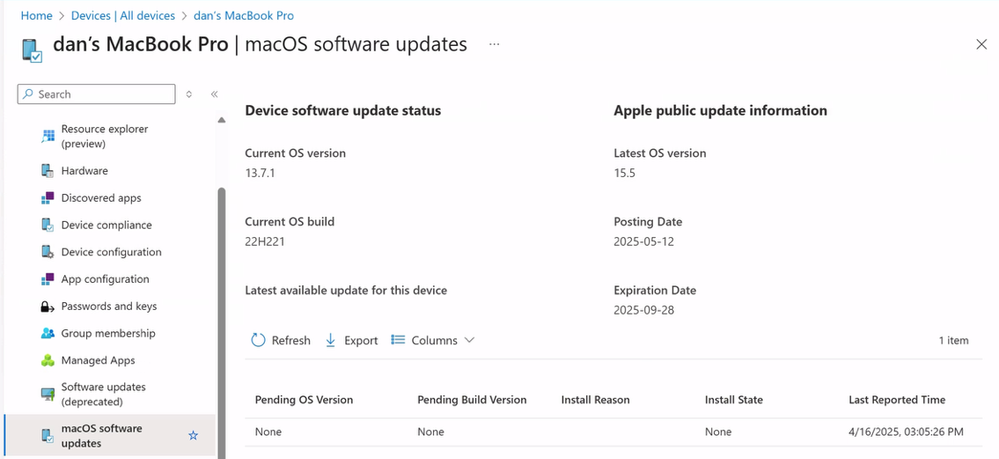999x459 pixels.
Task: Favorite macOS software updates with the star
Action: 194,435
